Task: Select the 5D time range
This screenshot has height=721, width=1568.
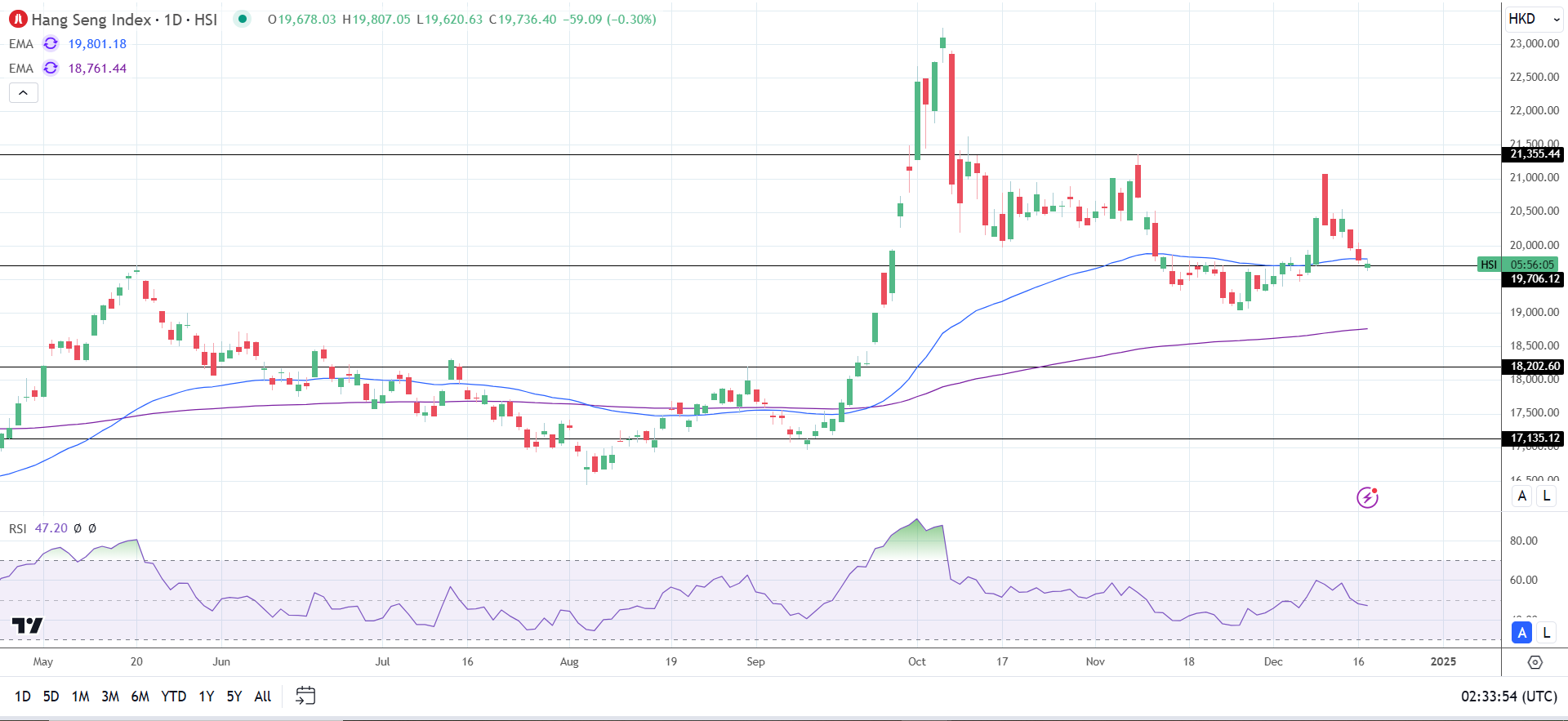Action: (x=51, y=697)
